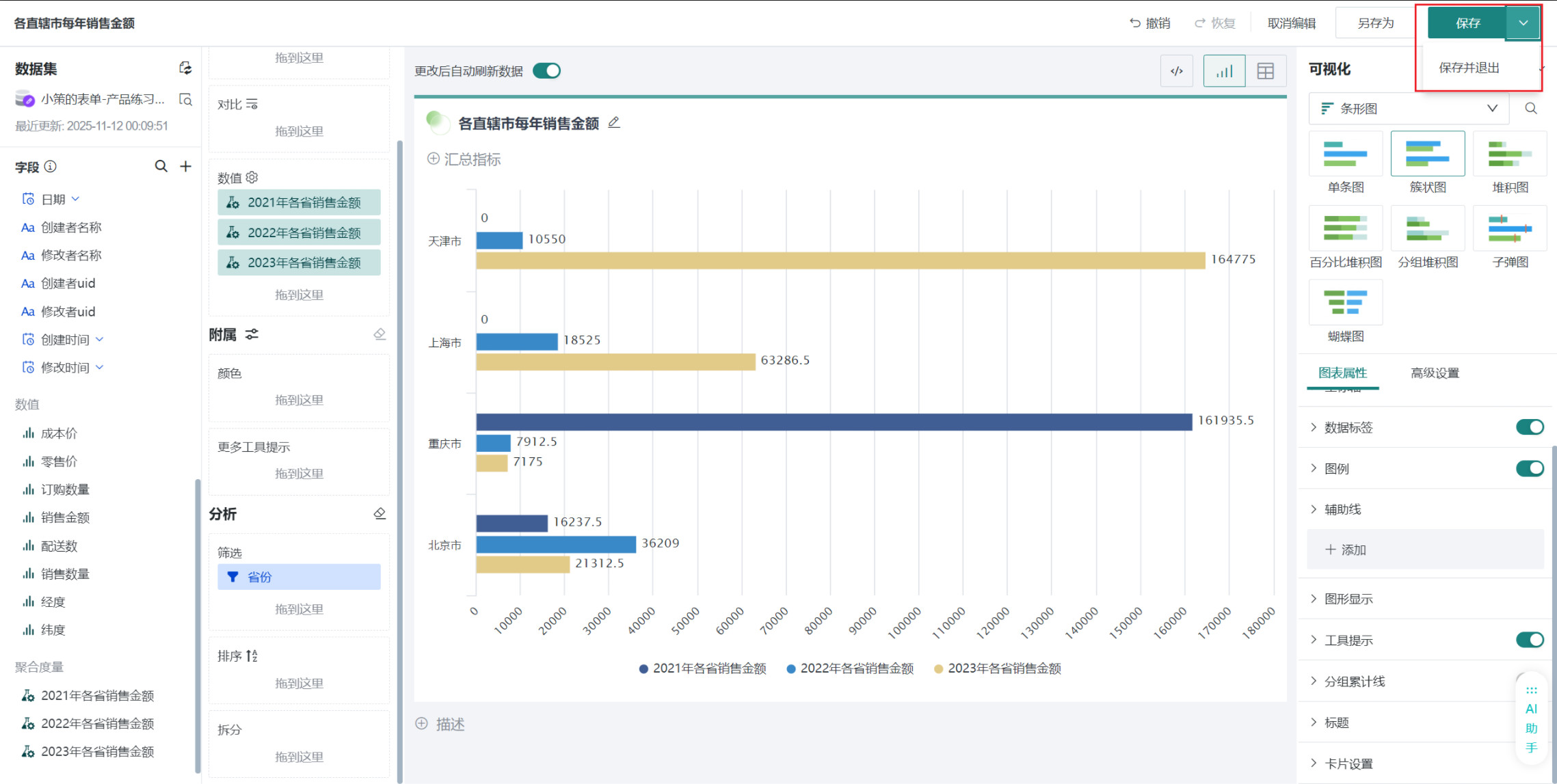1557x784 pixels.
Task: Expand the 图形显示 section
Action: [x=1348, y=599]
